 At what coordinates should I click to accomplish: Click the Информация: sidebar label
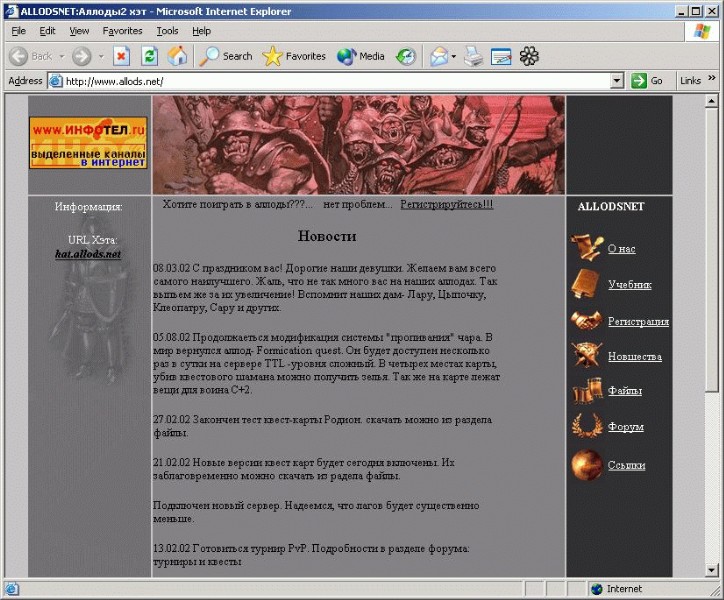point(89,206)
